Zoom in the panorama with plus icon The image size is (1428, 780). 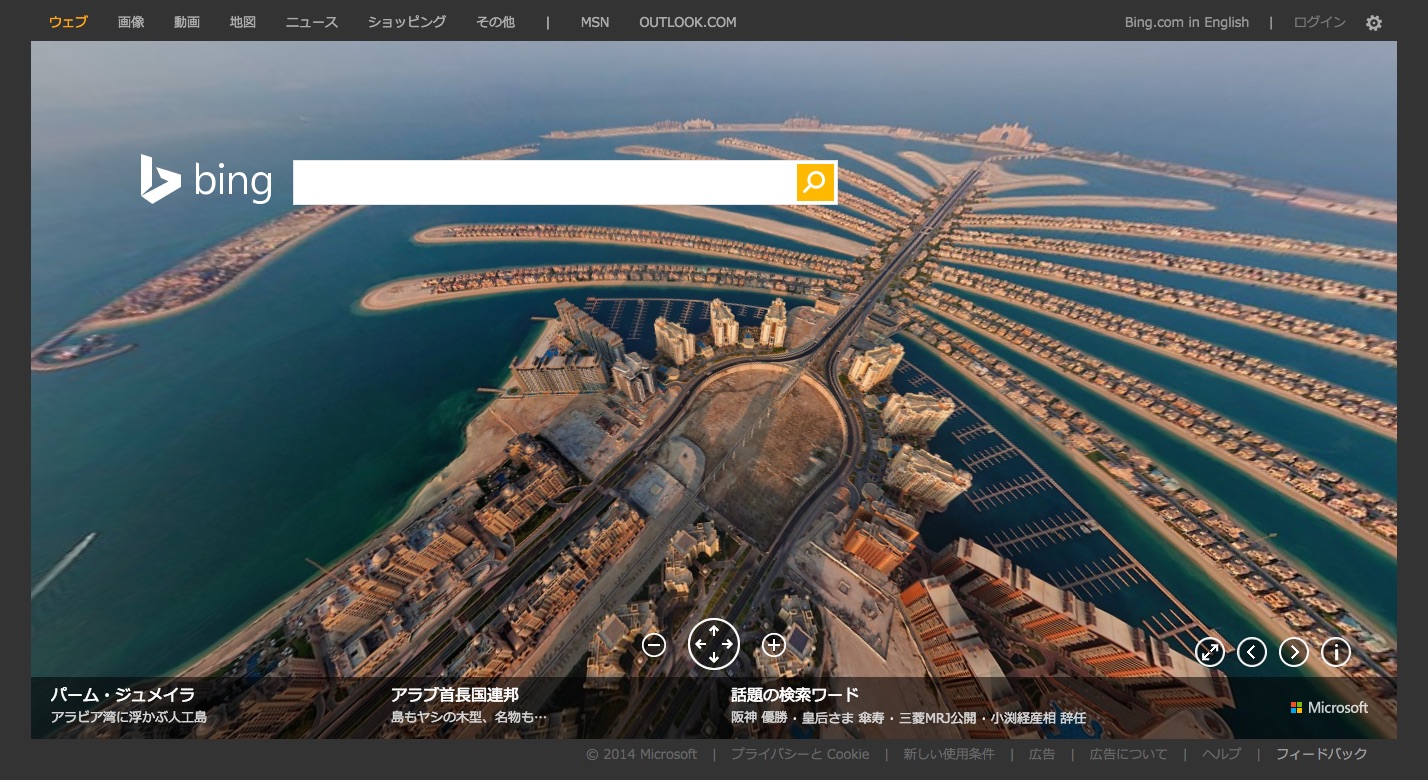pos(773,645)
